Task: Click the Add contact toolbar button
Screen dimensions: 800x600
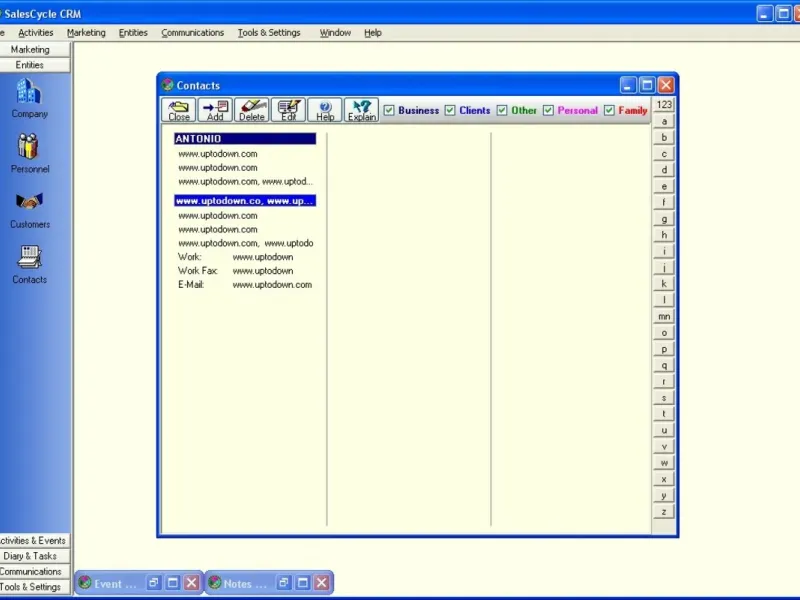Action: 215,110
